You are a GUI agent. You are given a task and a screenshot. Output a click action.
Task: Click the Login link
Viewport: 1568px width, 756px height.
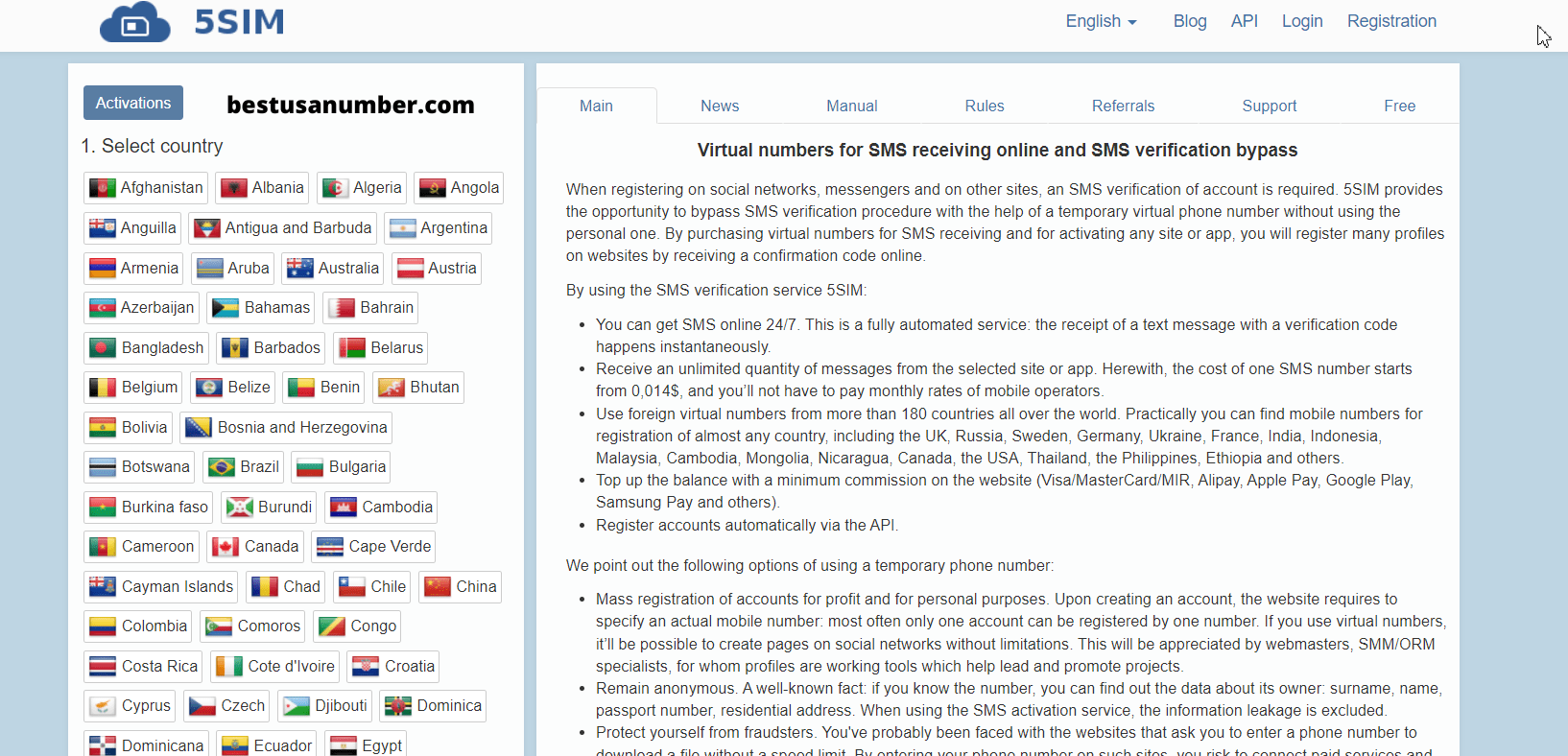coord(1302,21)
